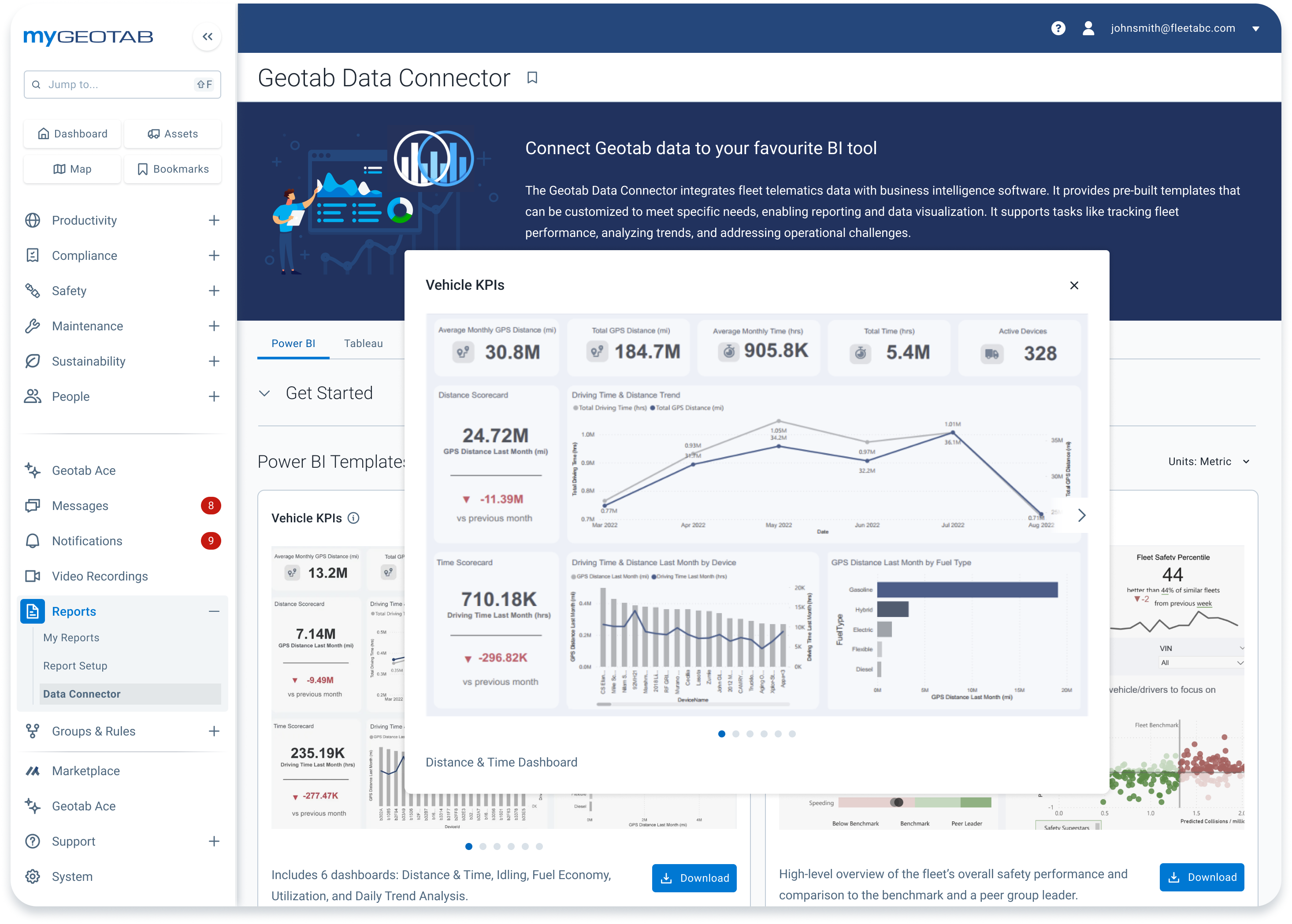Download the safety template
The width and height of the screenshot is (1292, 924).
tap(1202, 877)
